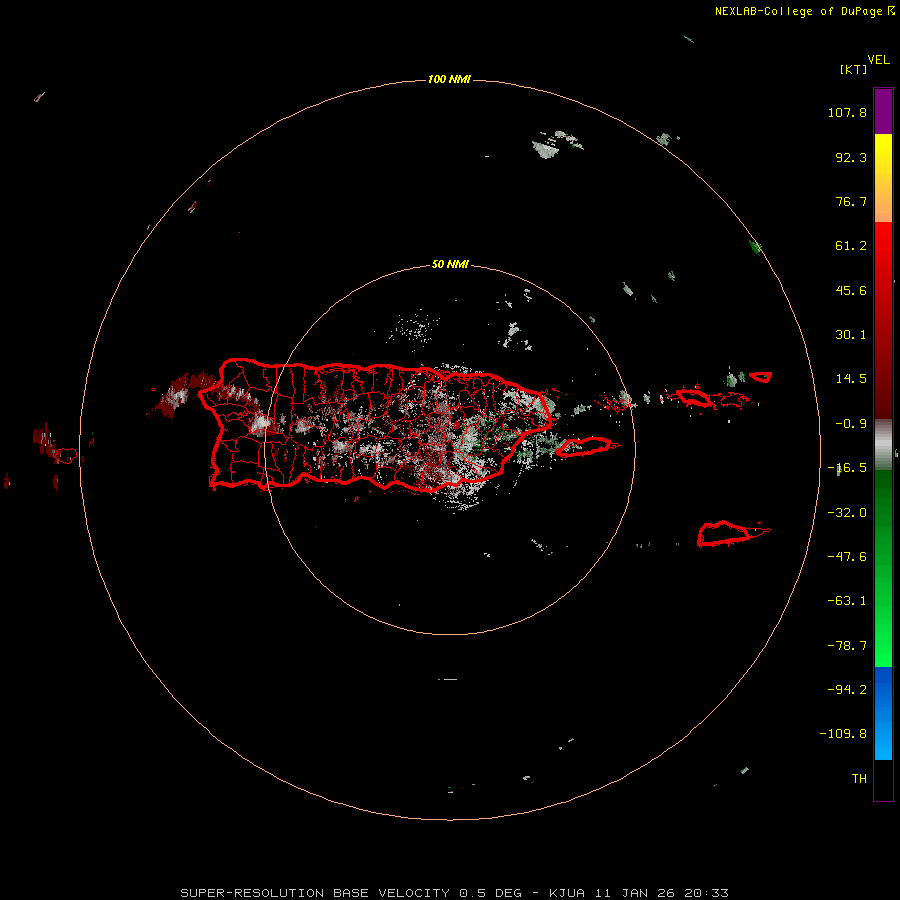Click the VEL legend title

click(x=878, y=60)
